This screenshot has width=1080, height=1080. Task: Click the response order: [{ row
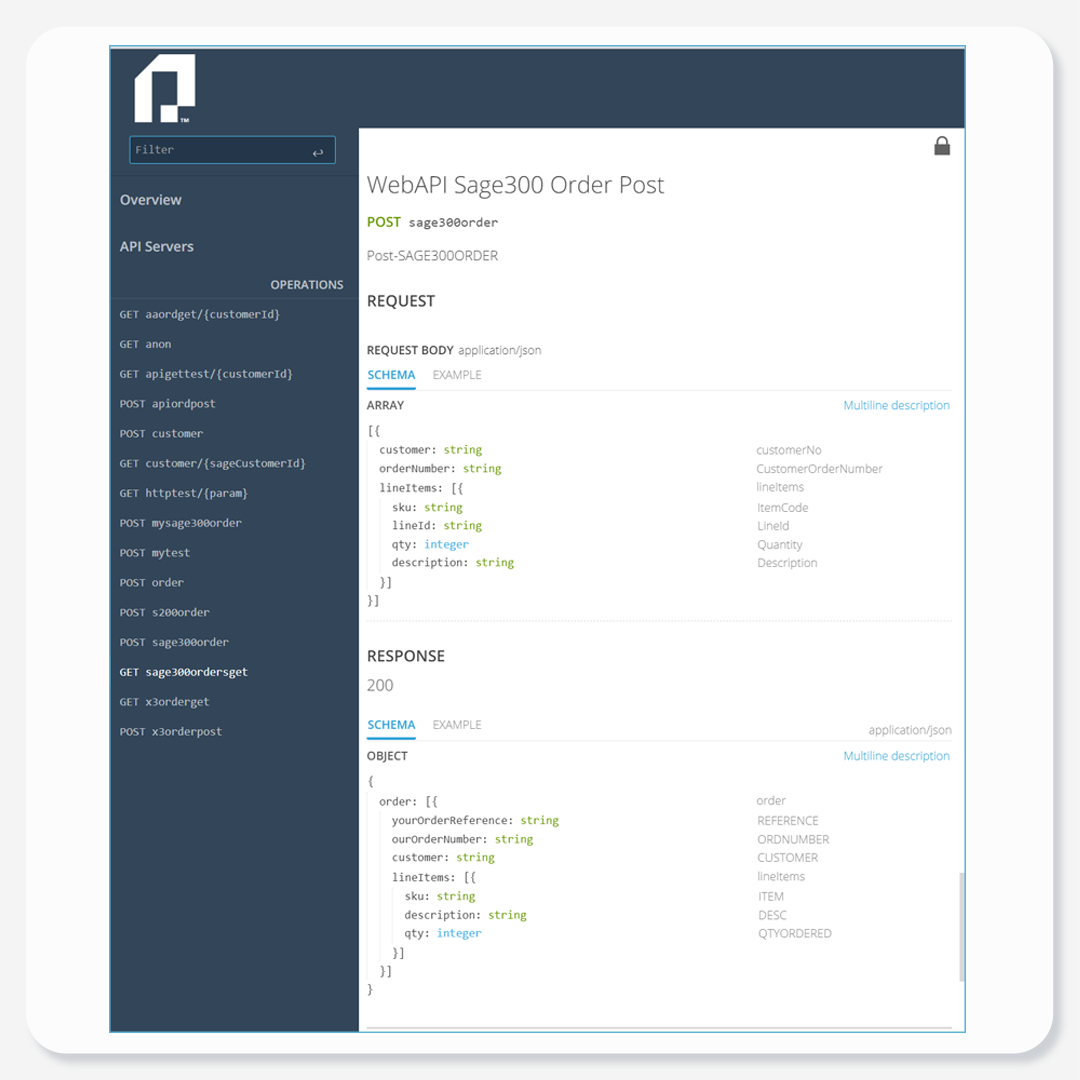[x=408, y=802]
